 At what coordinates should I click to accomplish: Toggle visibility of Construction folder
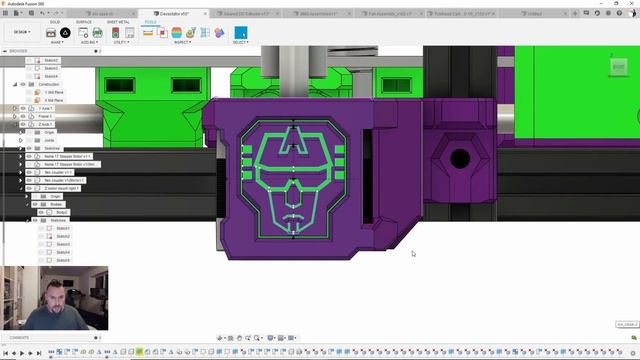[23, 84]
